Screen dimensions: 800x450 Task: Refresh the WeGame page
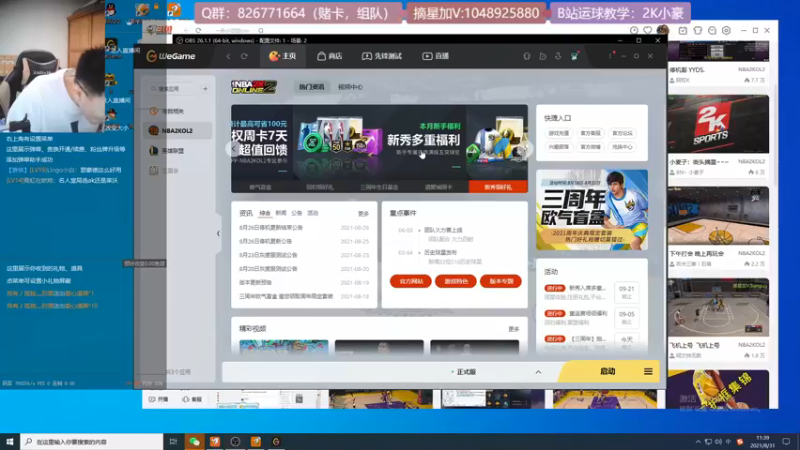click(244, 56)
